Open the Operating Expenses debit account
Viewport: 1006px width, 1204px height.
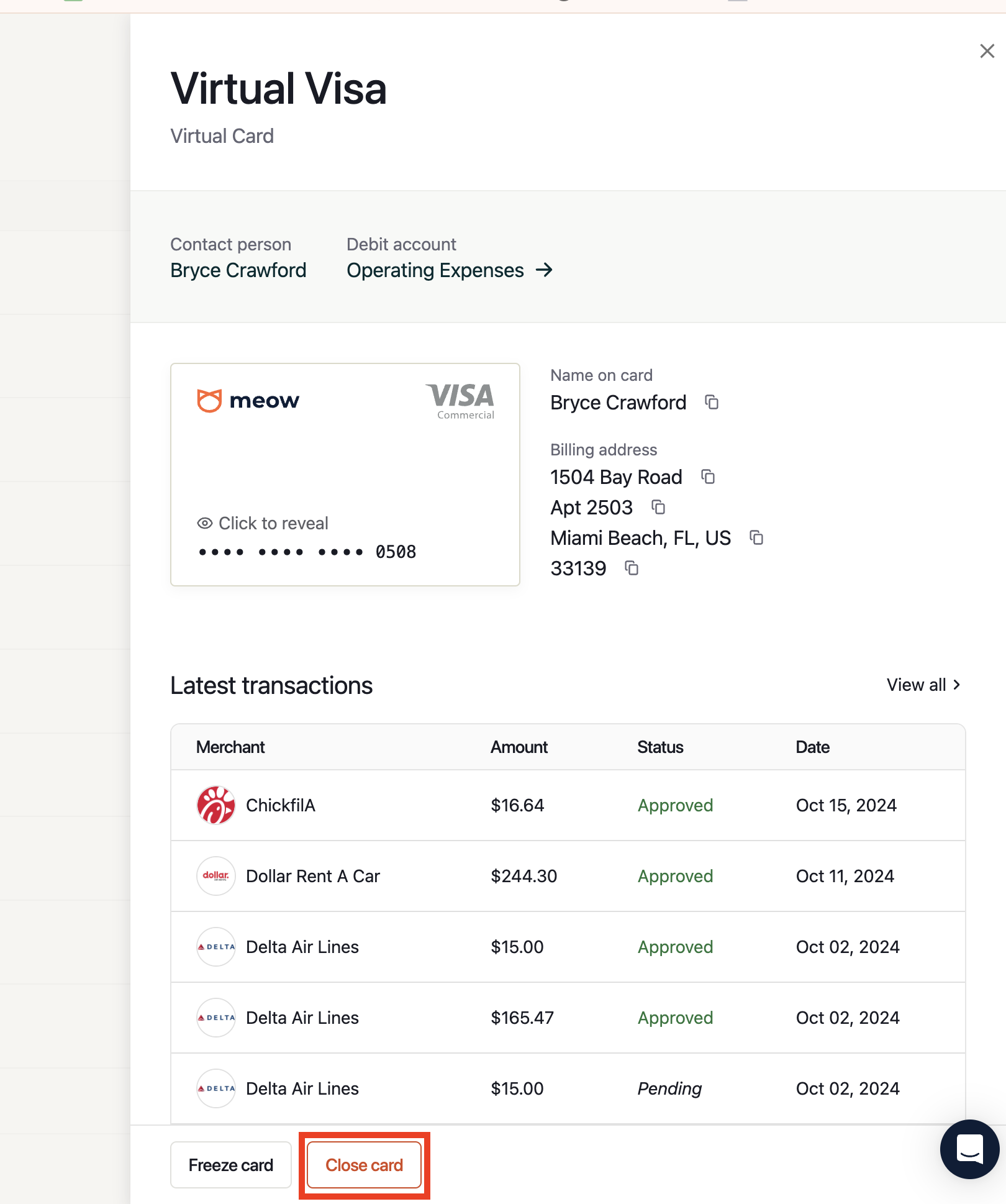(x=450, y=270)
